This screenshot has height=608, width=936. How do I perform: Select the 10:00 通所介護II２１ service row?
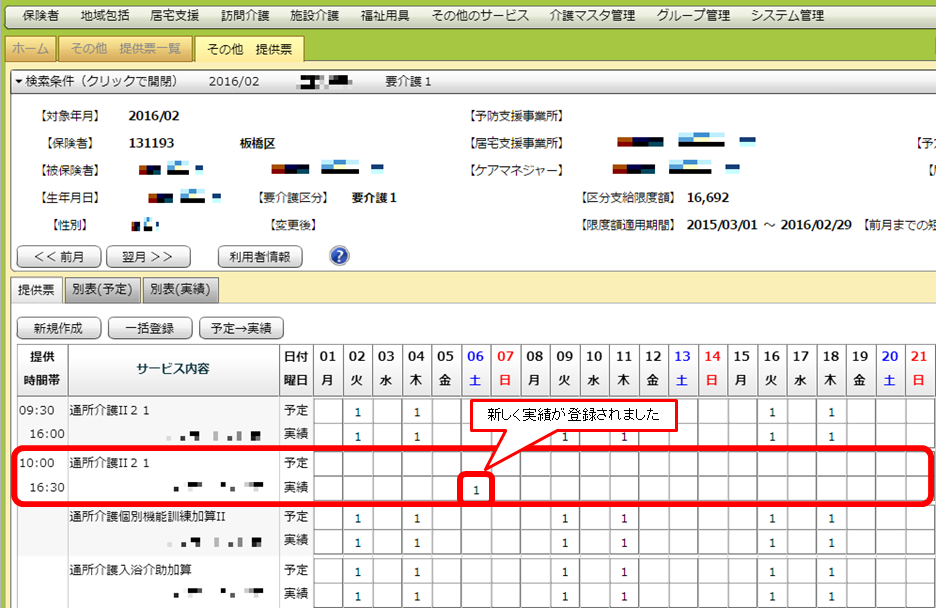coord(110,463)
